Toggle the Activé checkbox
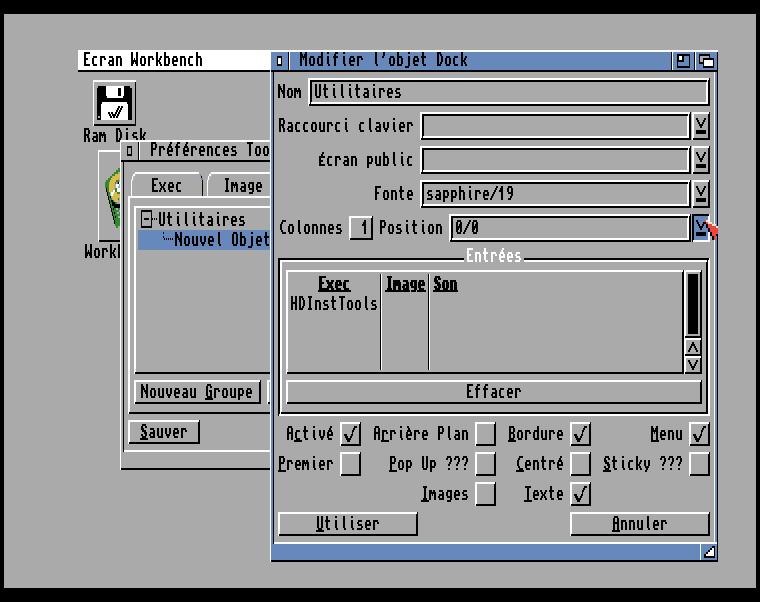This screenshot has width=760, height=602. [350, 434]
